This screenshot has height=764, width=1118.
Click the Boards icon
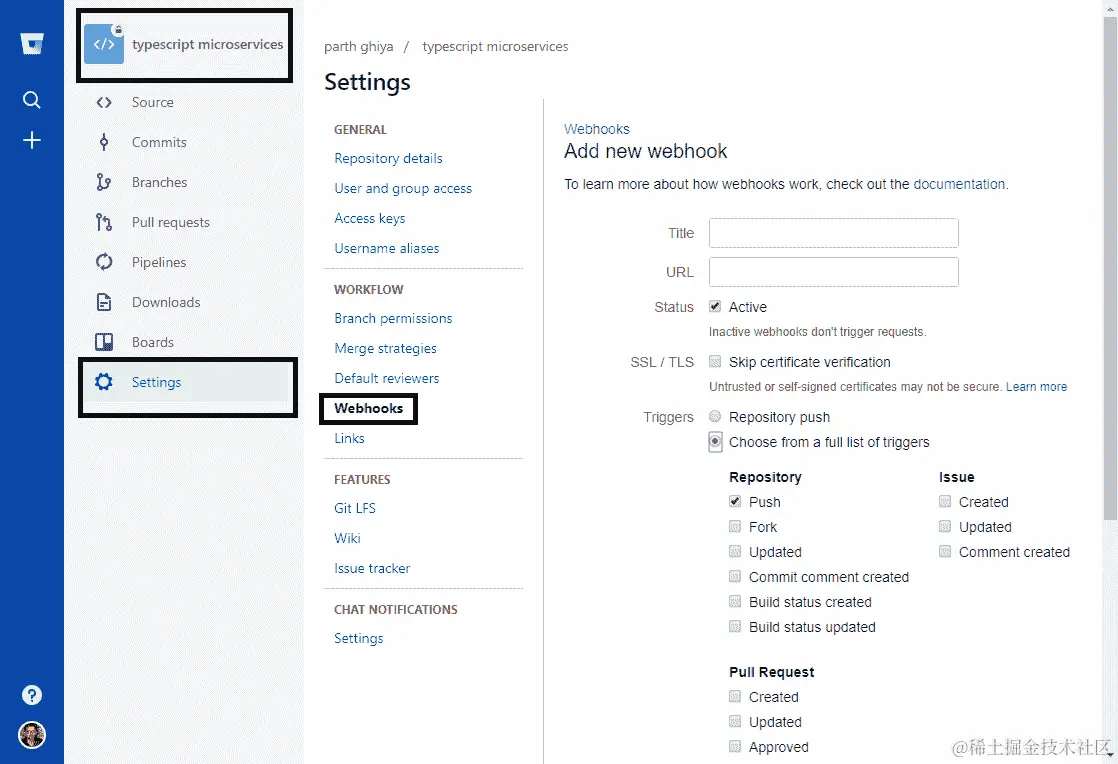pyautogui.click(x=104, y=341)
